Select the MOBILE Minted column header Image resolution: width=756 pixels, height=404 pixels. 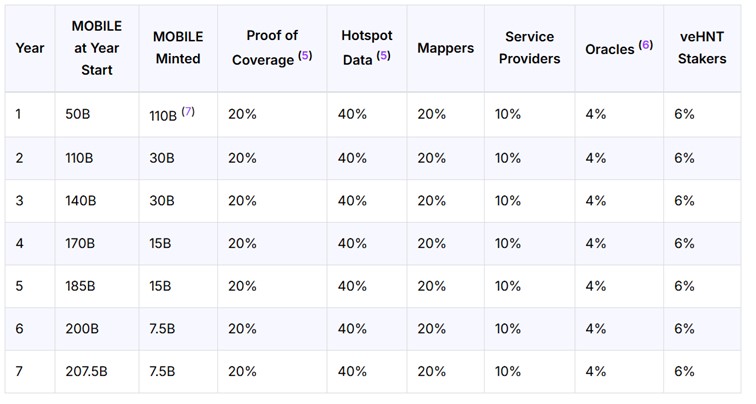click(178, 48)
